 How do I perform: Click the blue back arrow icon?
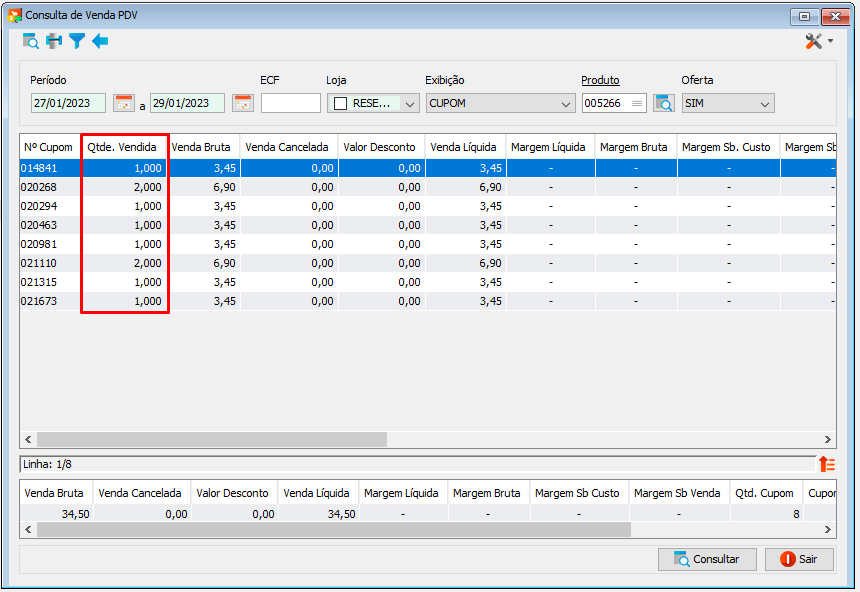100,41
